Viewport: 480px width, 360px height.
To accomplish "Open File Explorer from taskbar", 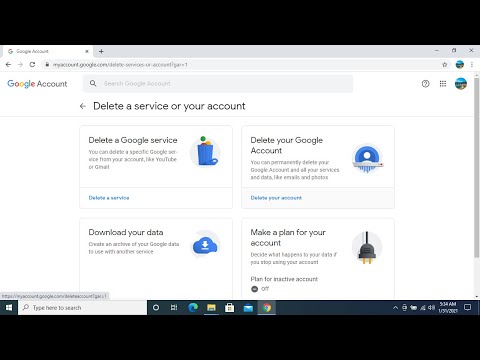I will pos(211,307).
